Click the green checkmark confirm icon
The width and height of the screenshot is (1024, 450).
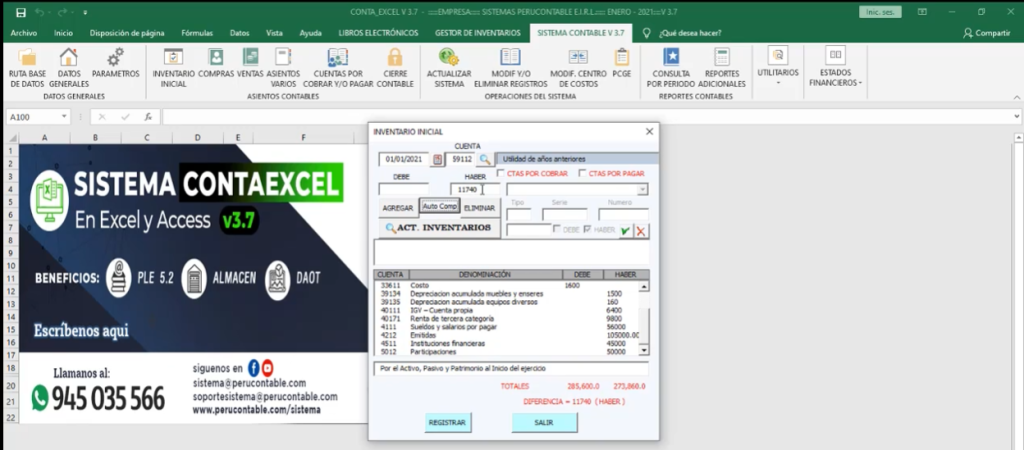[x=626, y=231]
